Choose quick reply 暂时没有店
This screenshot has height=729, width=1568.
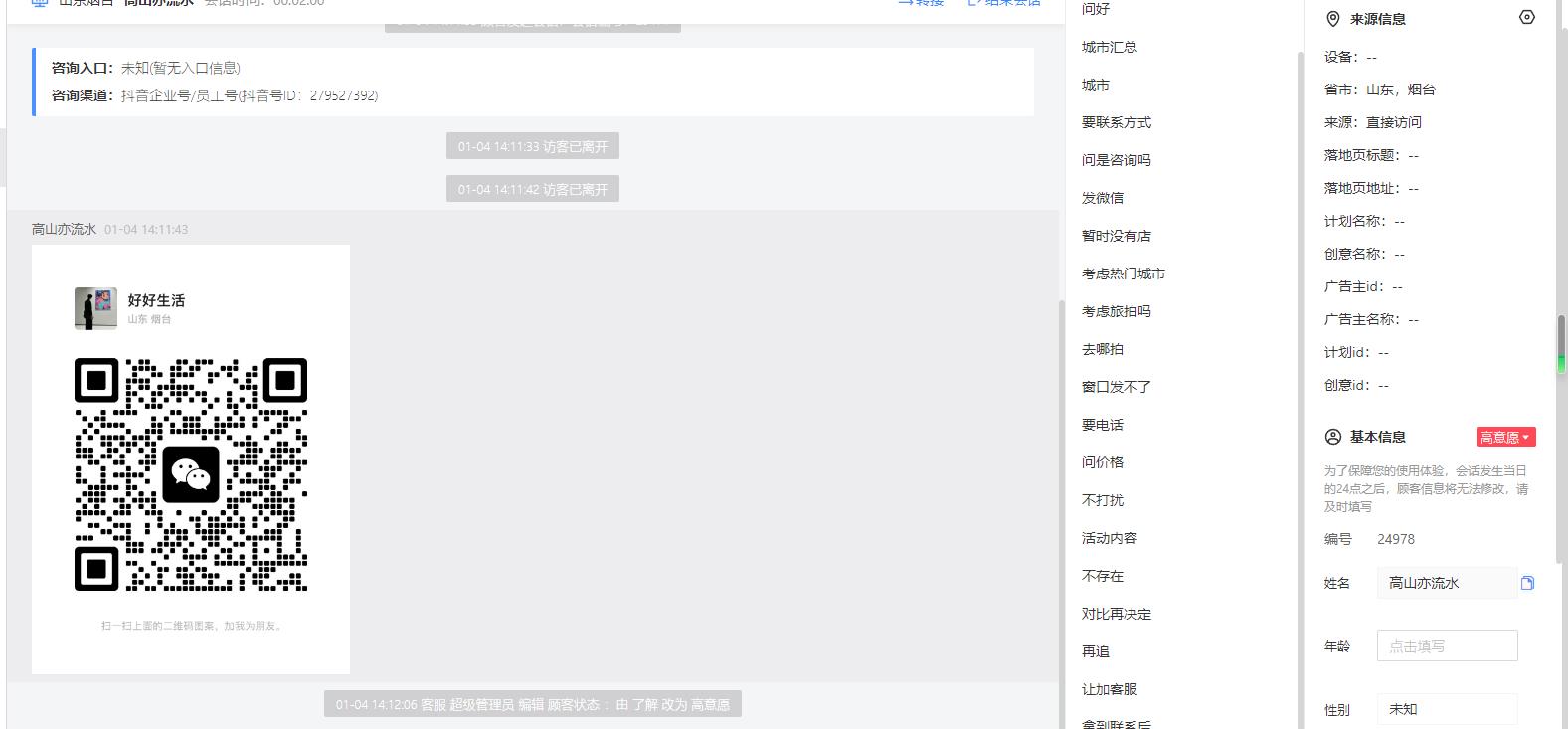click(1117, 236)
